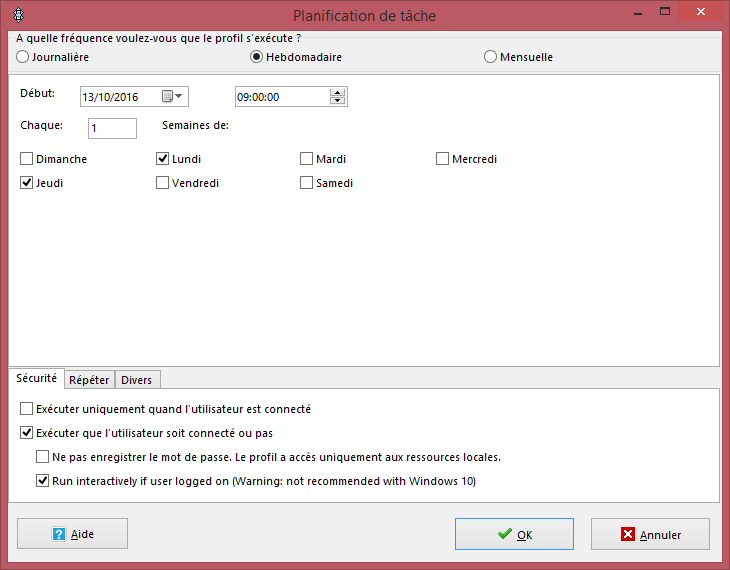Switch to the Répéter tab
730x570 pixels.
pyautogui.click(x=89, y=380)
